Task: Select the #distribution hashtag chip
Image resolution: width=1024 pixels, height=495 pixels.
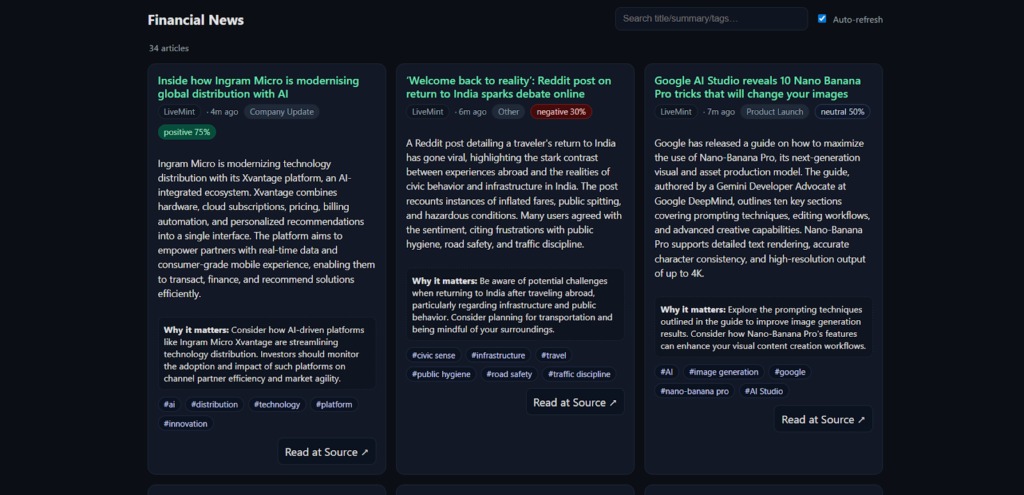Action: point(214,405)
